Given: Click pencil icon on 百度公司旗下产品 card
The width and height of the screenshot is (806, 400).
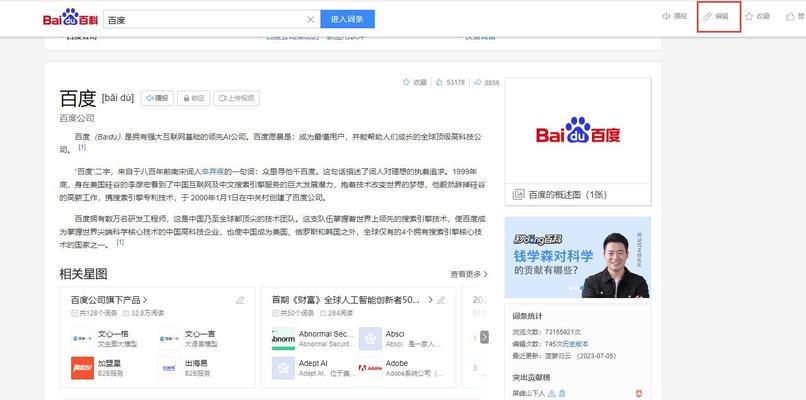Looking at the screenshot, I should pyautogui.click(x=240, y=300).
